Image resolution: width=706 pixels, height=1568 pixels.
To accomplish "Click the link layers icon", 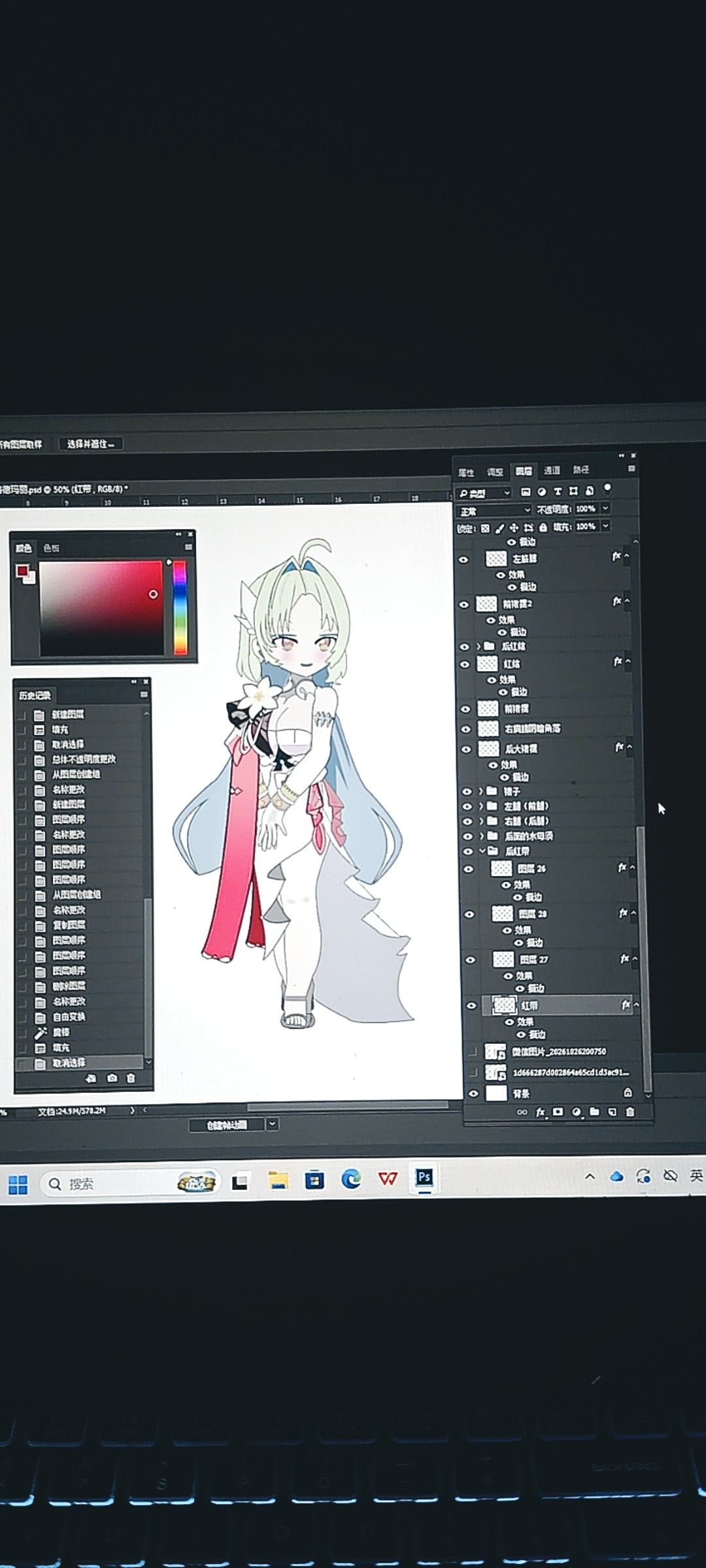I will pos(522,1112).
